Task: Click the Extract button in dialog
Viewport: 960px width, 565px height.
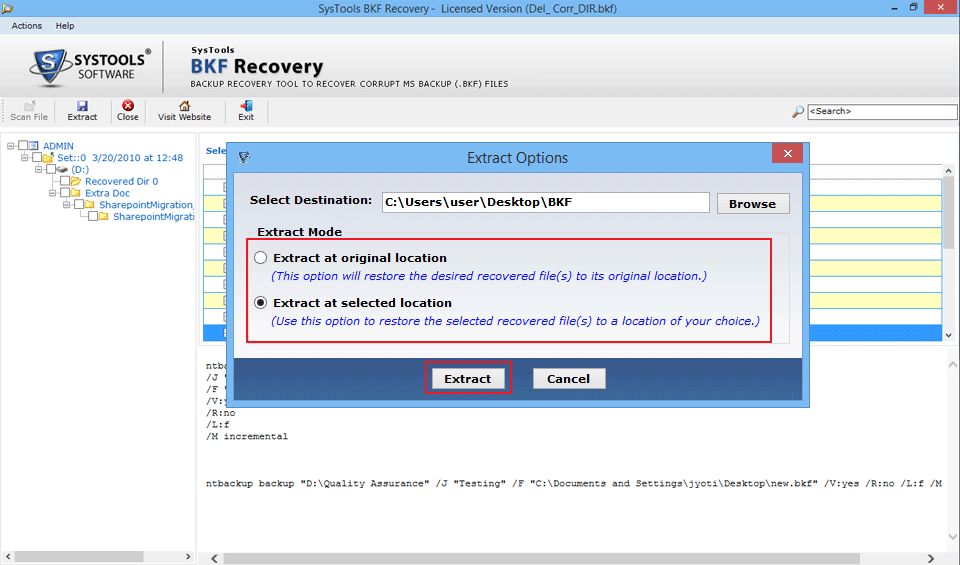Action: 468,378
